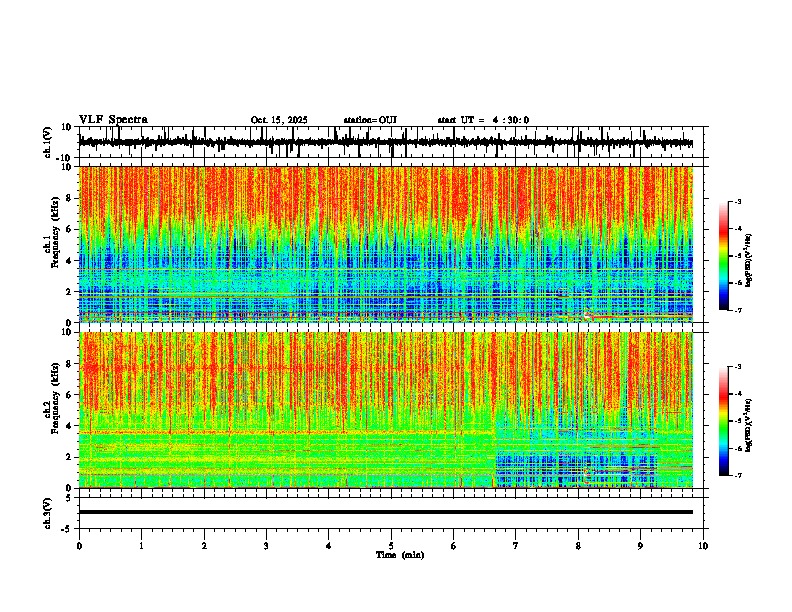
Task: Click the ch.2 frequency spectrogram plot
Action: pos(386,410)
